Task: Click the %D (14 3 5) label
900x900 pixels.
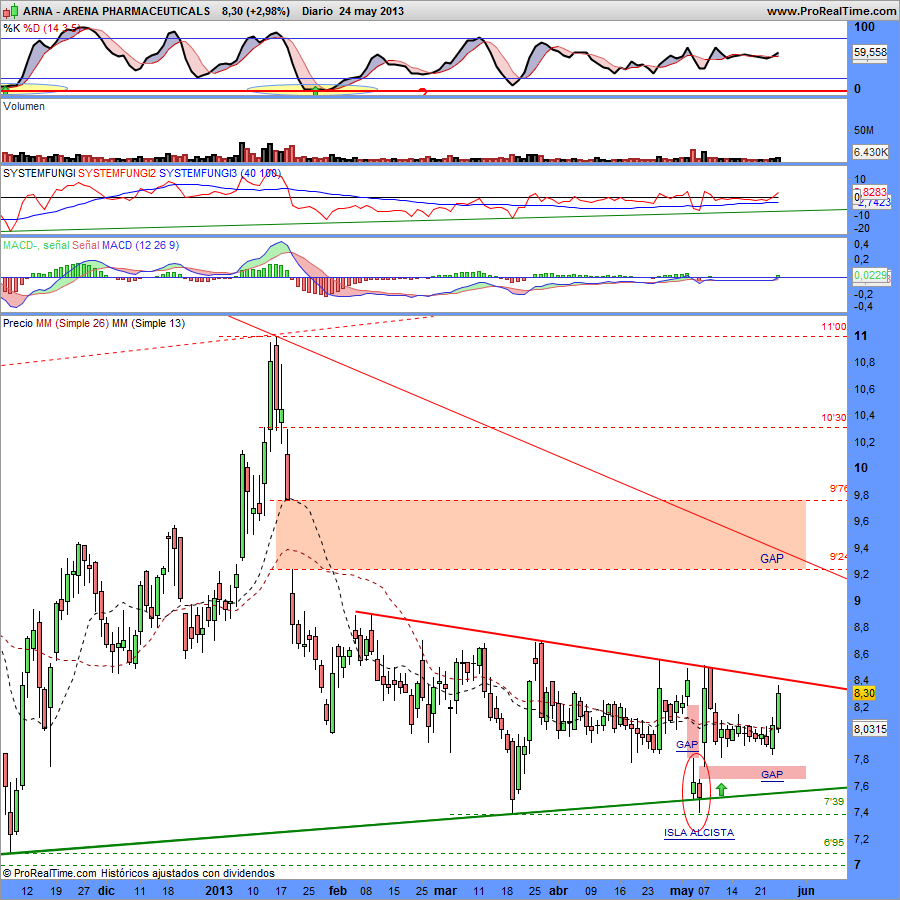Action: (x=52, y=28)
